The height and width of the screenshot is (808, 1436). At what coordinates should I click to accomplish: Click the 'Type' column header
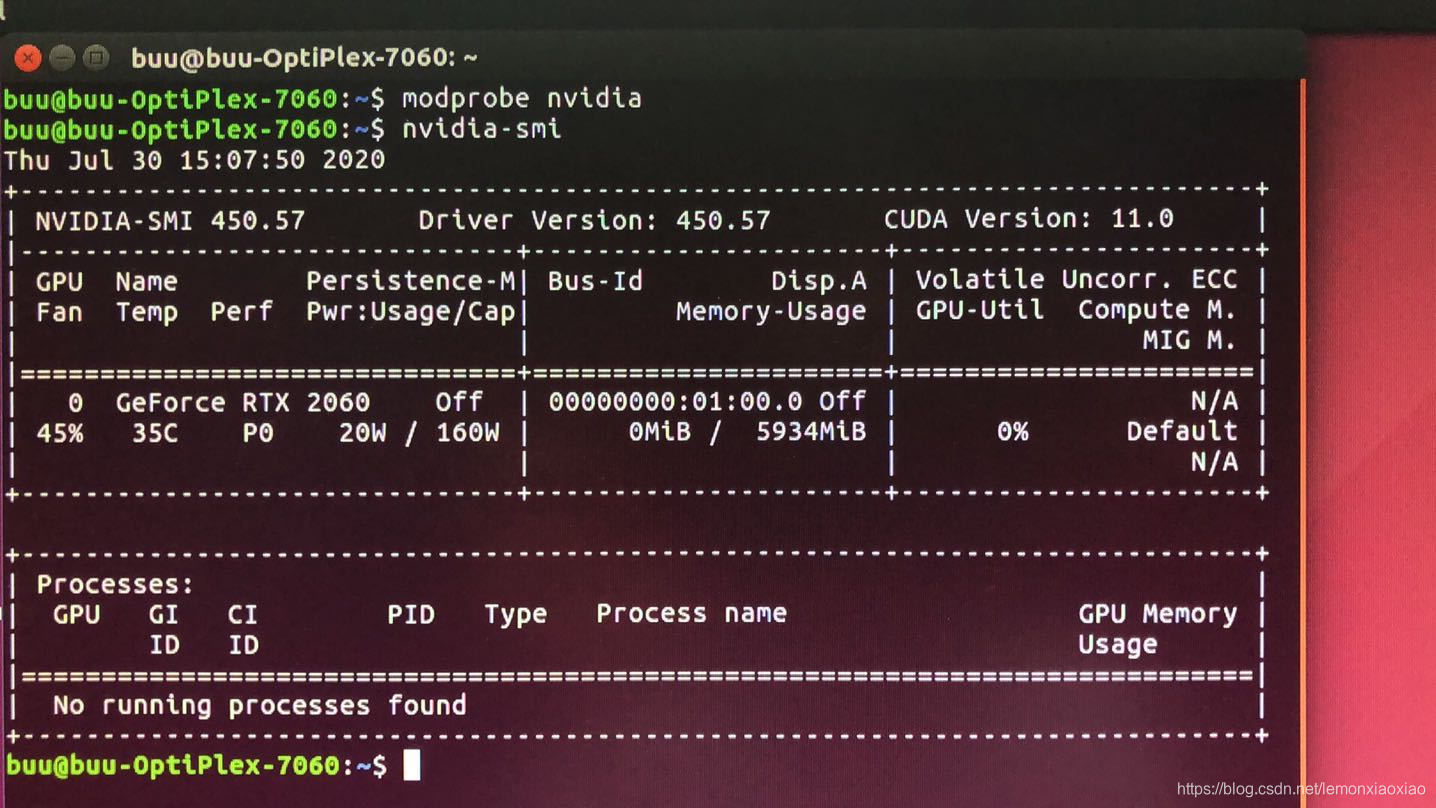[x=515, y=614]
